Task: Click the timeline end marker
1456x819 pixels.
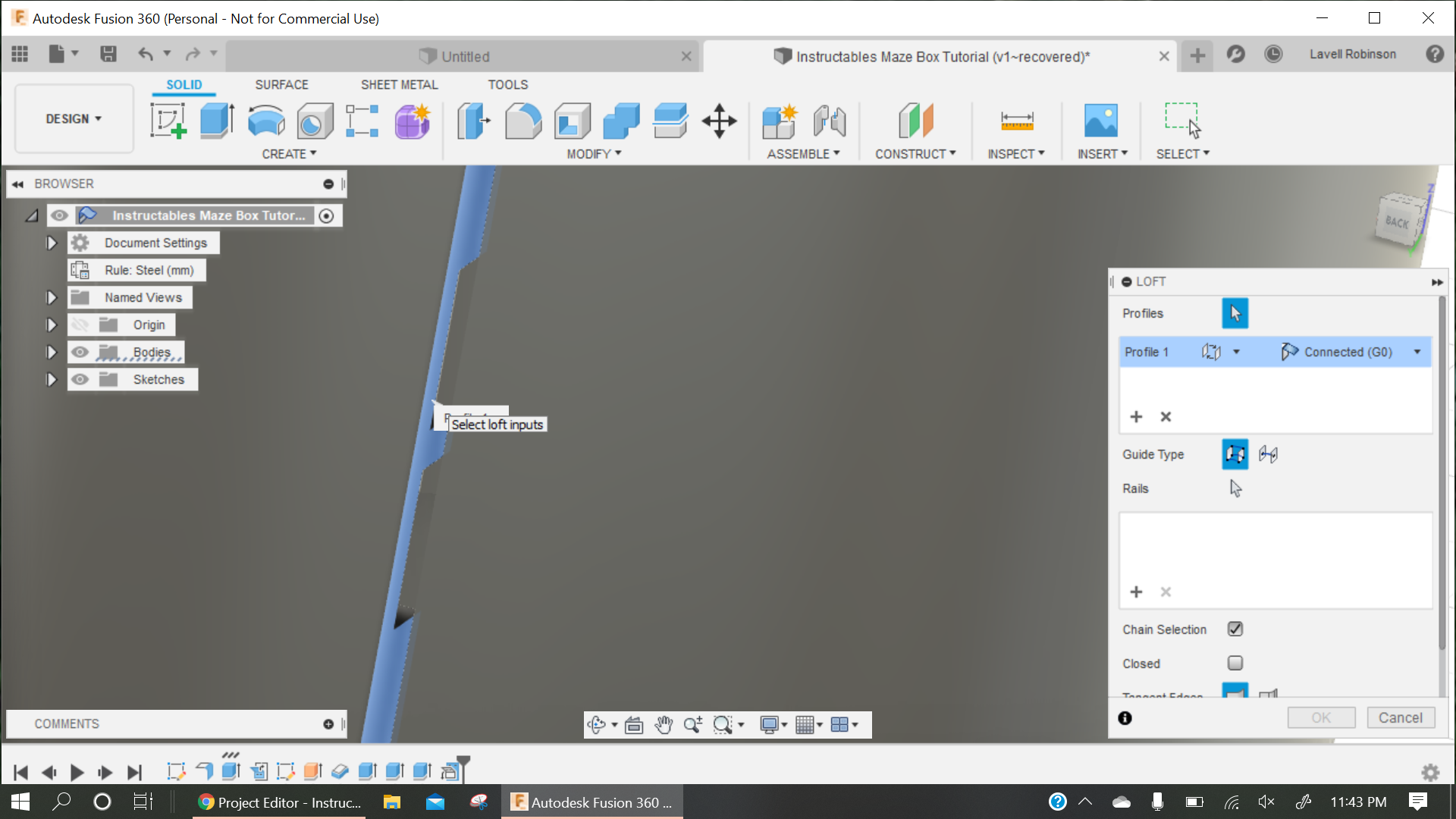Action: 463,767
